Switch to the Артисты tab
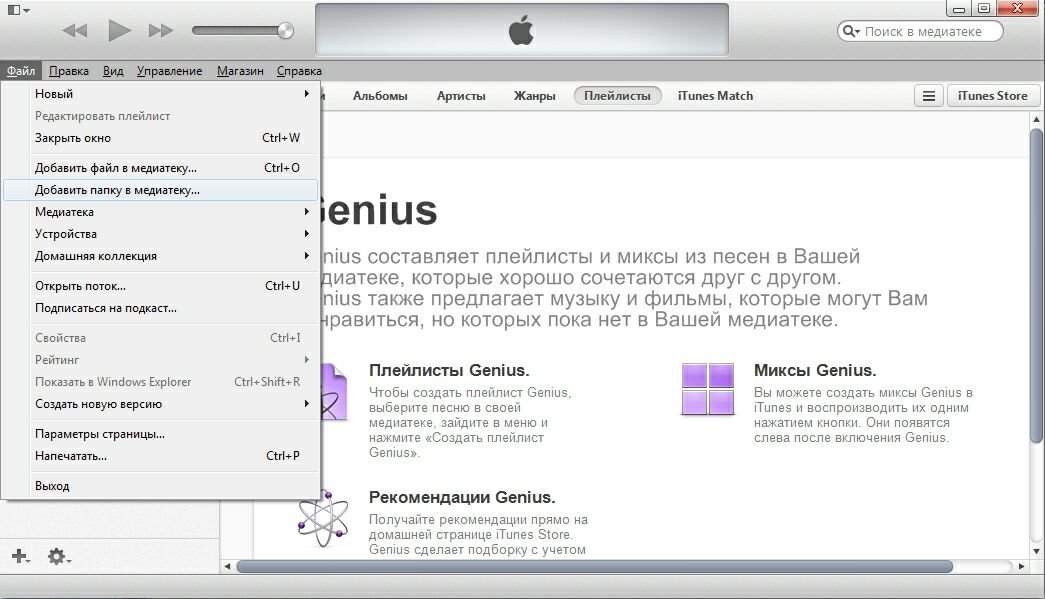 coord(461,96)
